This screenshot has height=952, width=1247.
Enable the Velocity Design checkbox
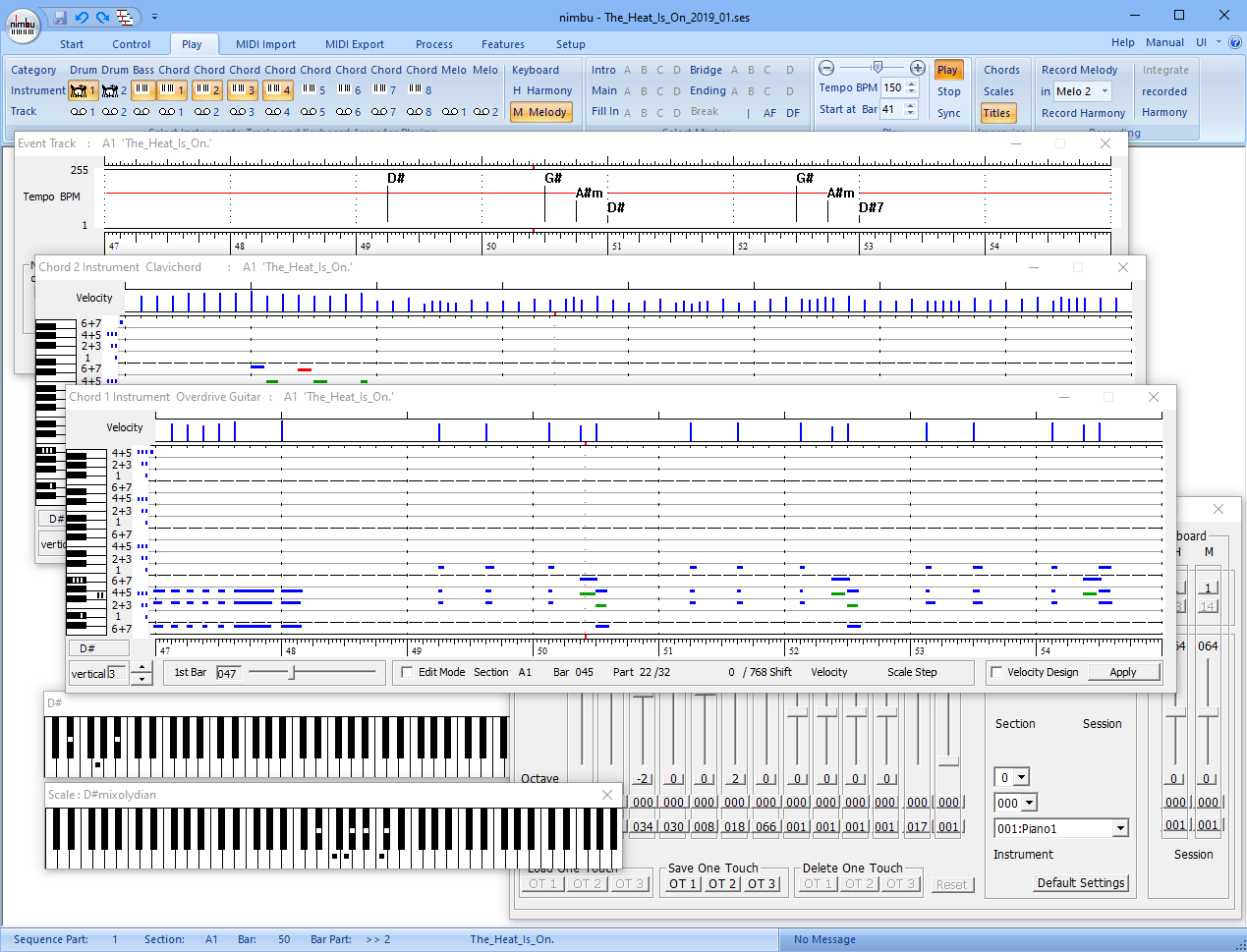tap(996, 673)
